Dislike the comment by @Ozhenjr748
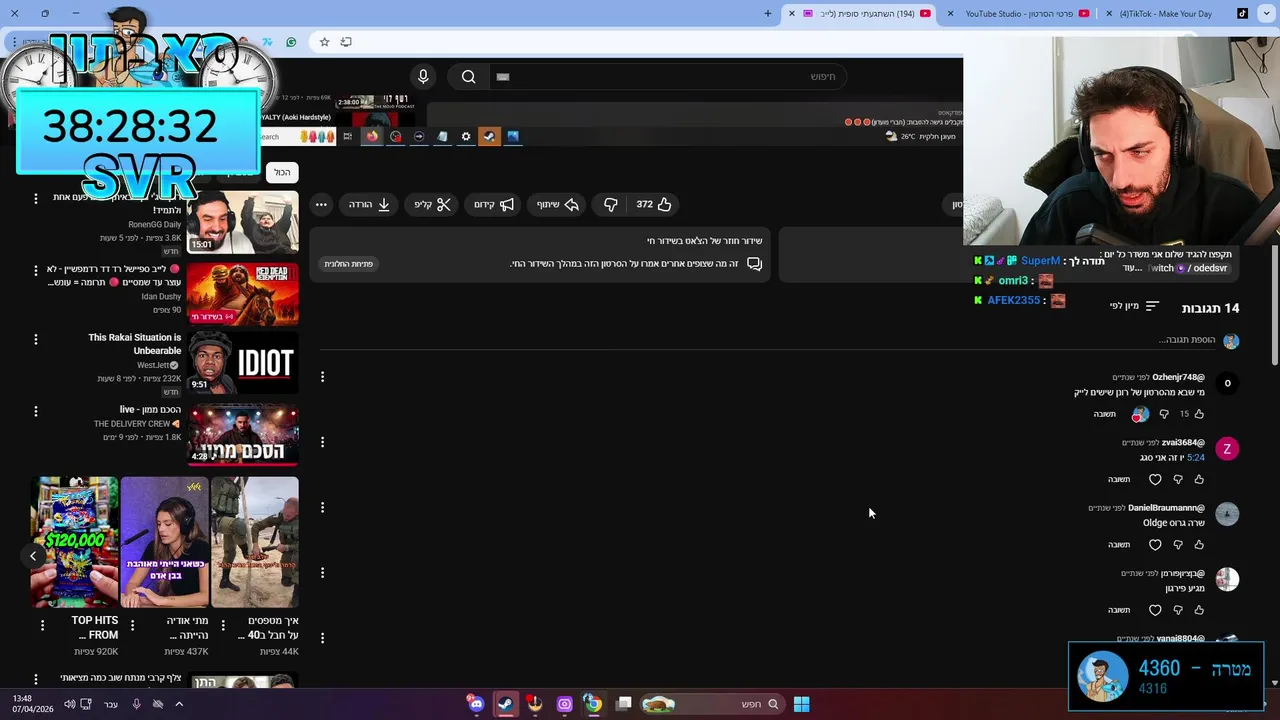Viewport: 1280px width, 720px height. pyautogui.click(x=1164, y=414)
